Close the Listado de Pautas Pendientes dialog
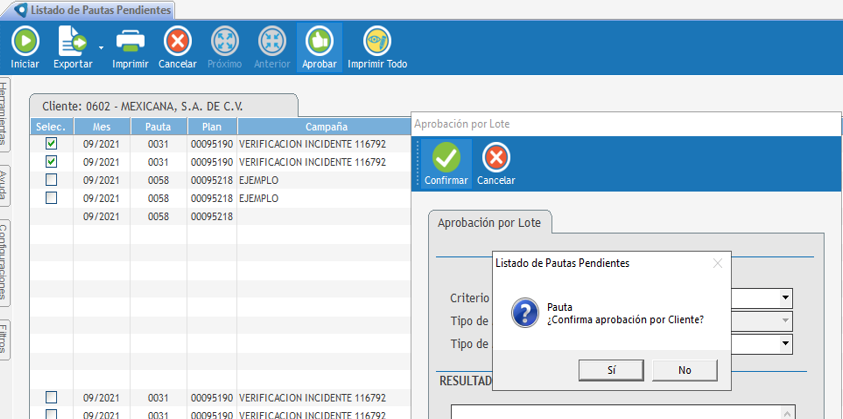 coord(717,263)
